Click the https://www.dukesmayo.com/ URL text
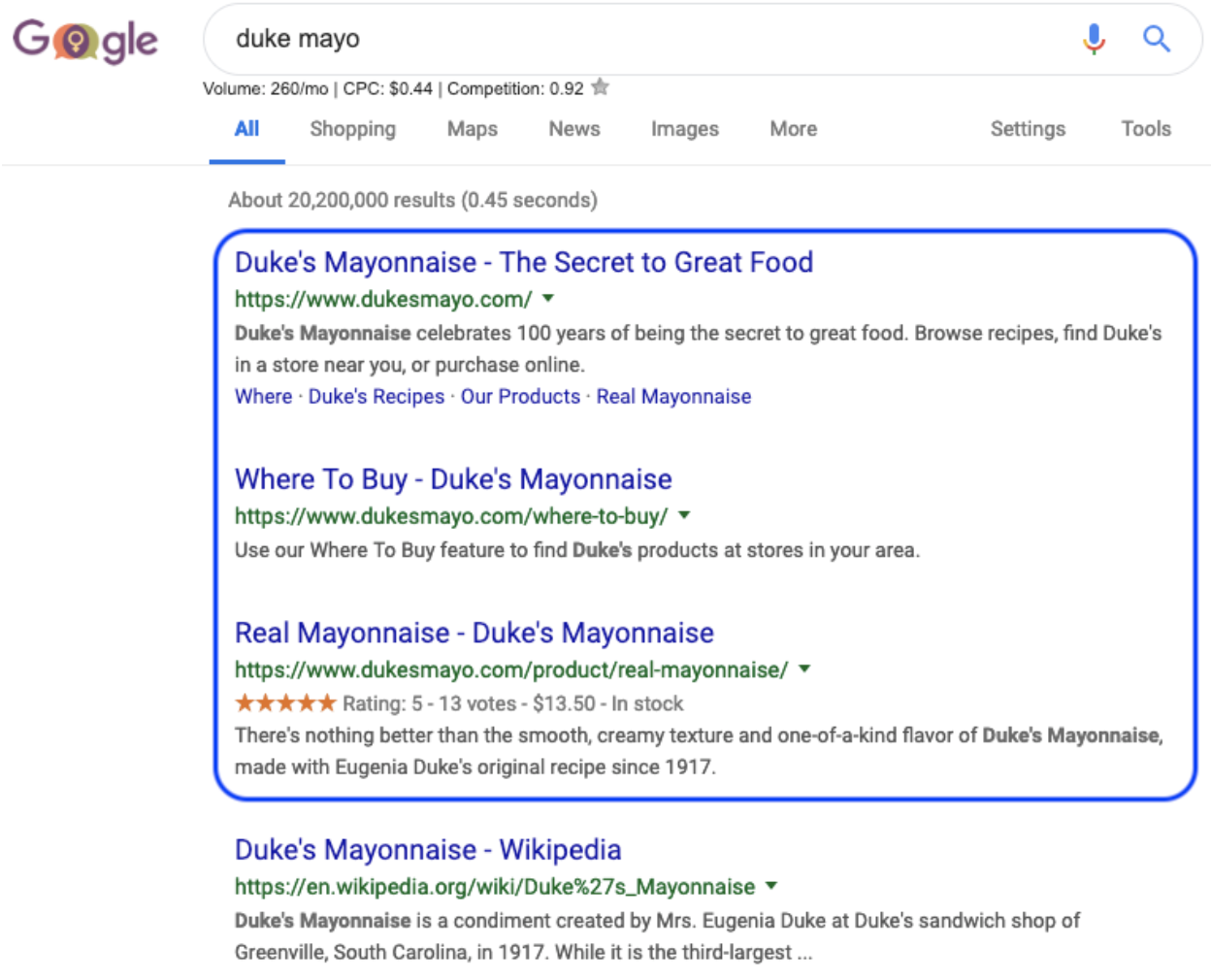 tap(383, 299)
